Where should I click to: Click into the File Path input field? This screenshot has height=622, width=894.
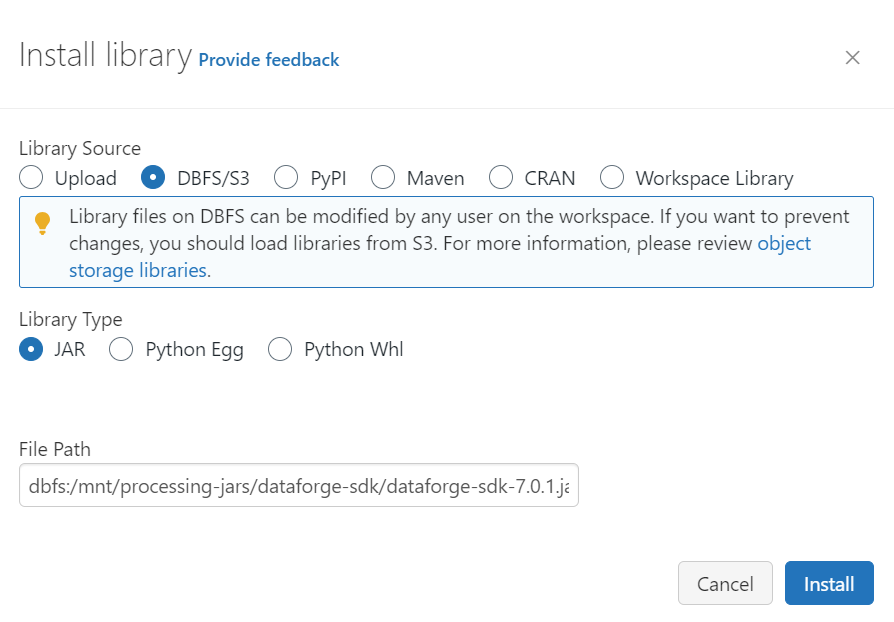(299, 485)
